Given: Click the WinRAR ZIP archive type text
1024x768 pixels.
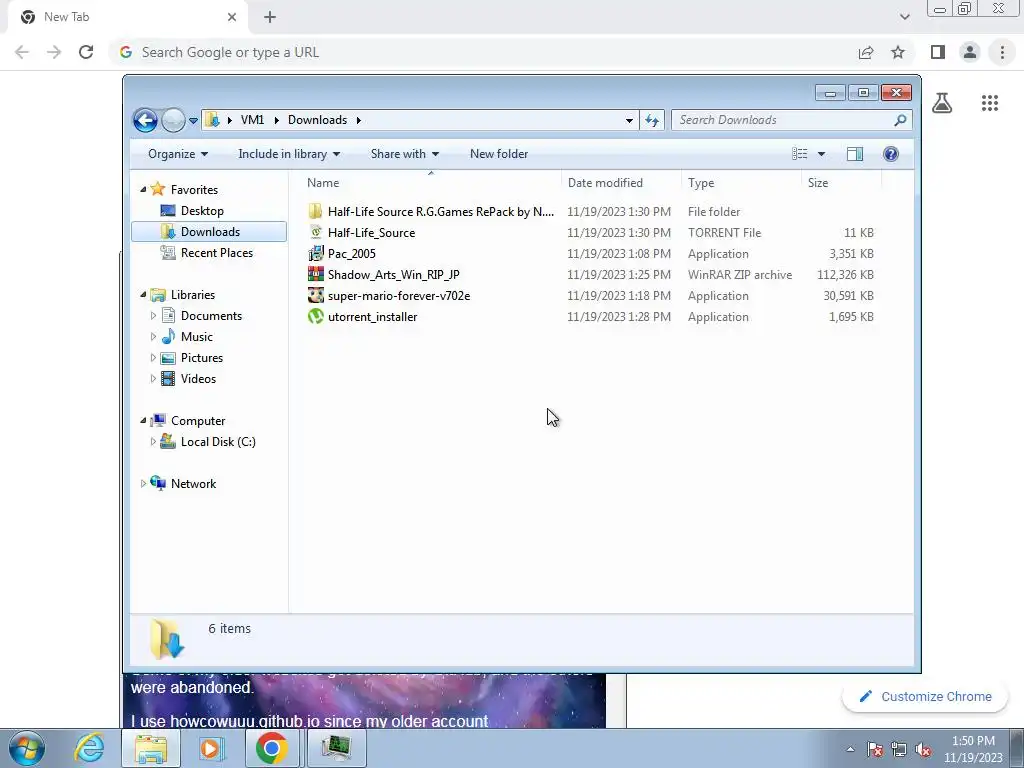Looking at the screenshot, I should coord(740,275).
